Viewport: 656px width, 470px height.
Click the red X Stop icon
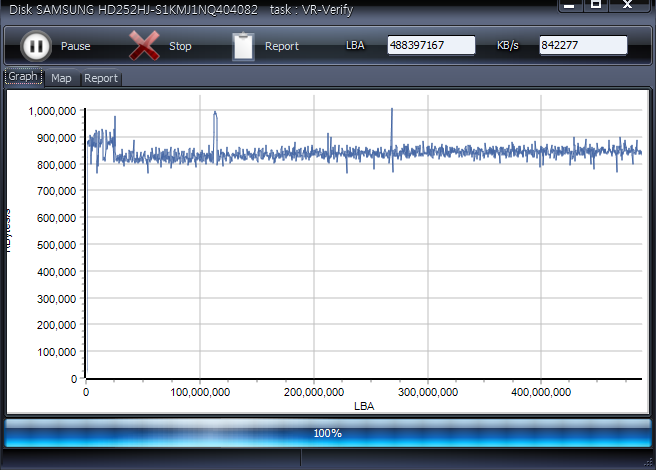click(144, 46)
